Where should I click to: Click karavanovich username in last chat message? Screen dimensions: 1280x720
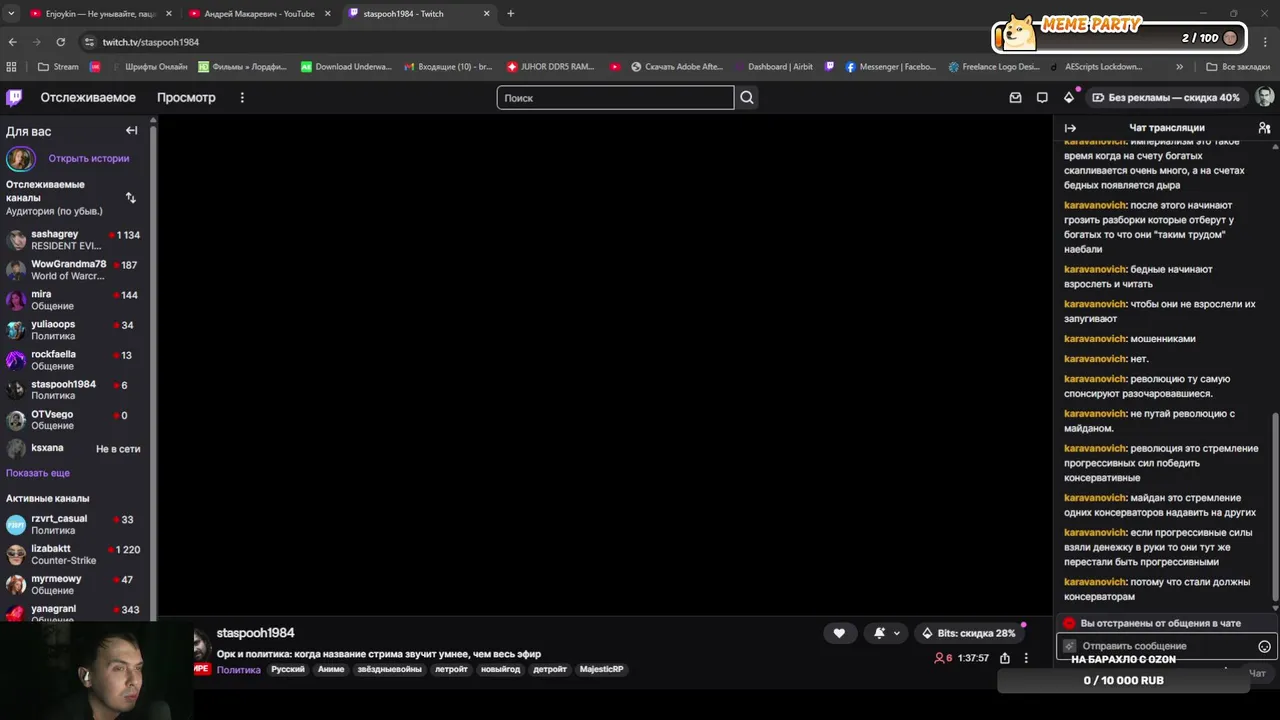pyautogui.click(x=1095, y=582)
